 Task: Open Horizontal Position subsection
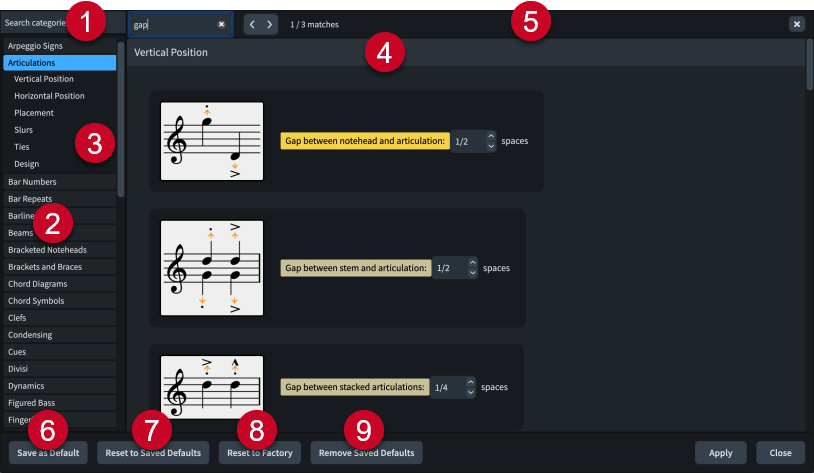click(x=49, y=95)
